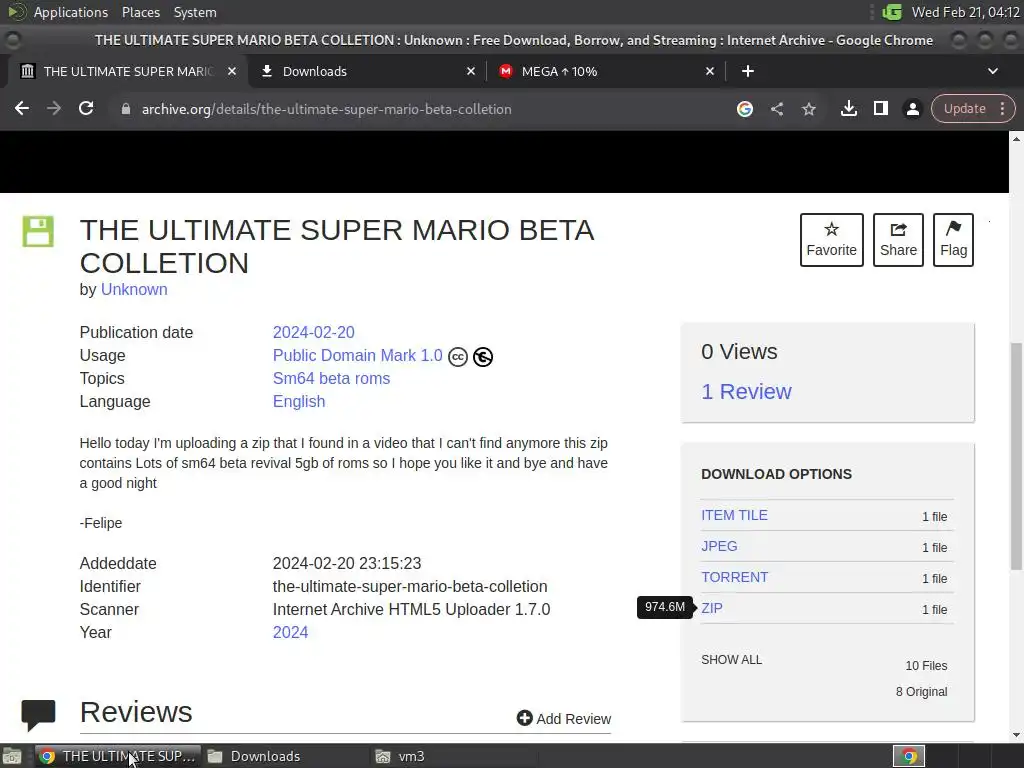Download the TORRENT option

click(x=734, y=577)
